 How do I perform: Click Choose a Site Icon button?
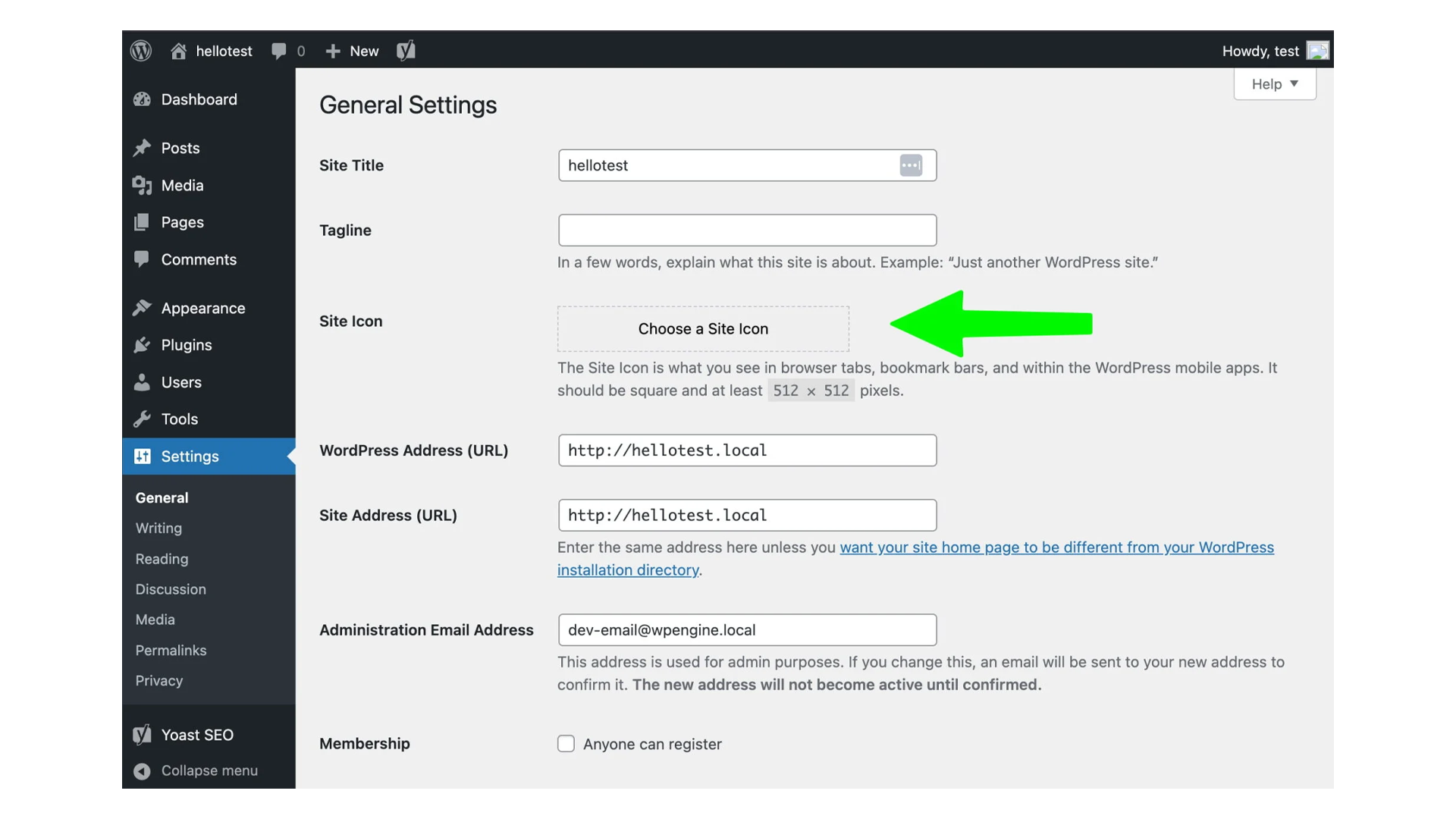pyautogui.click(x=703, y=329)
